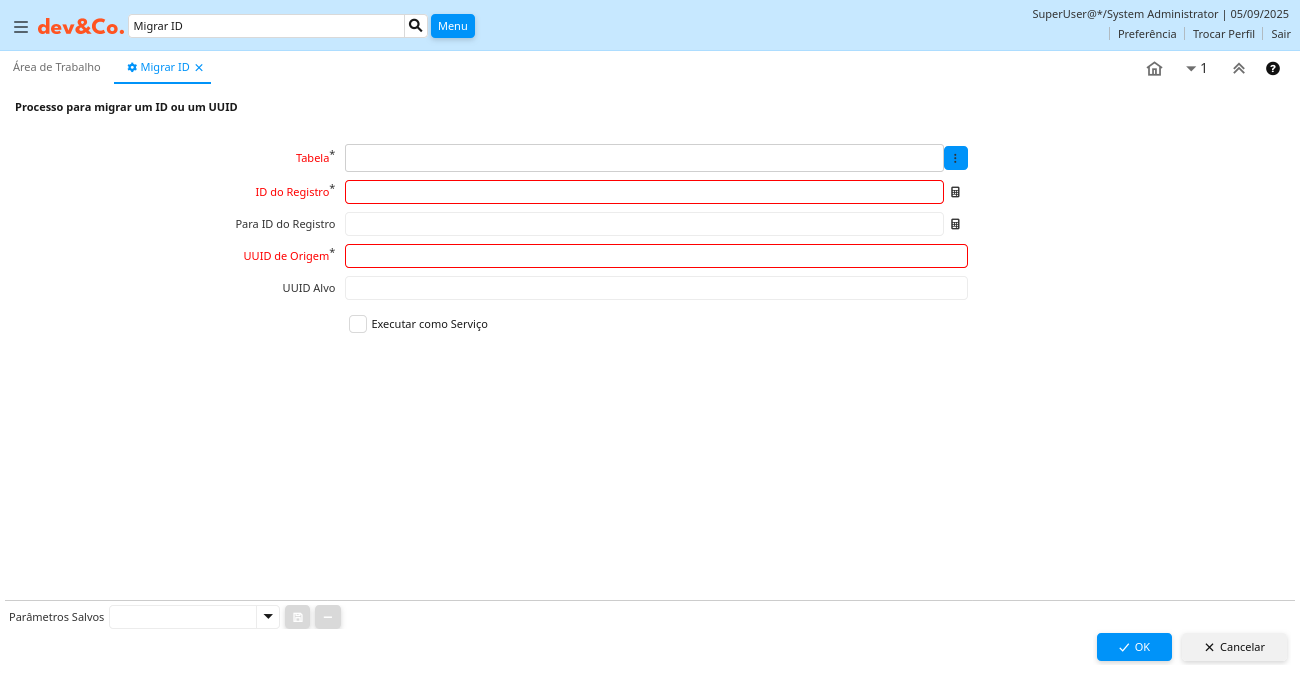
Task: Open calculator for ID do Registro
Action: pyautogui.click(x=955, y=192)
